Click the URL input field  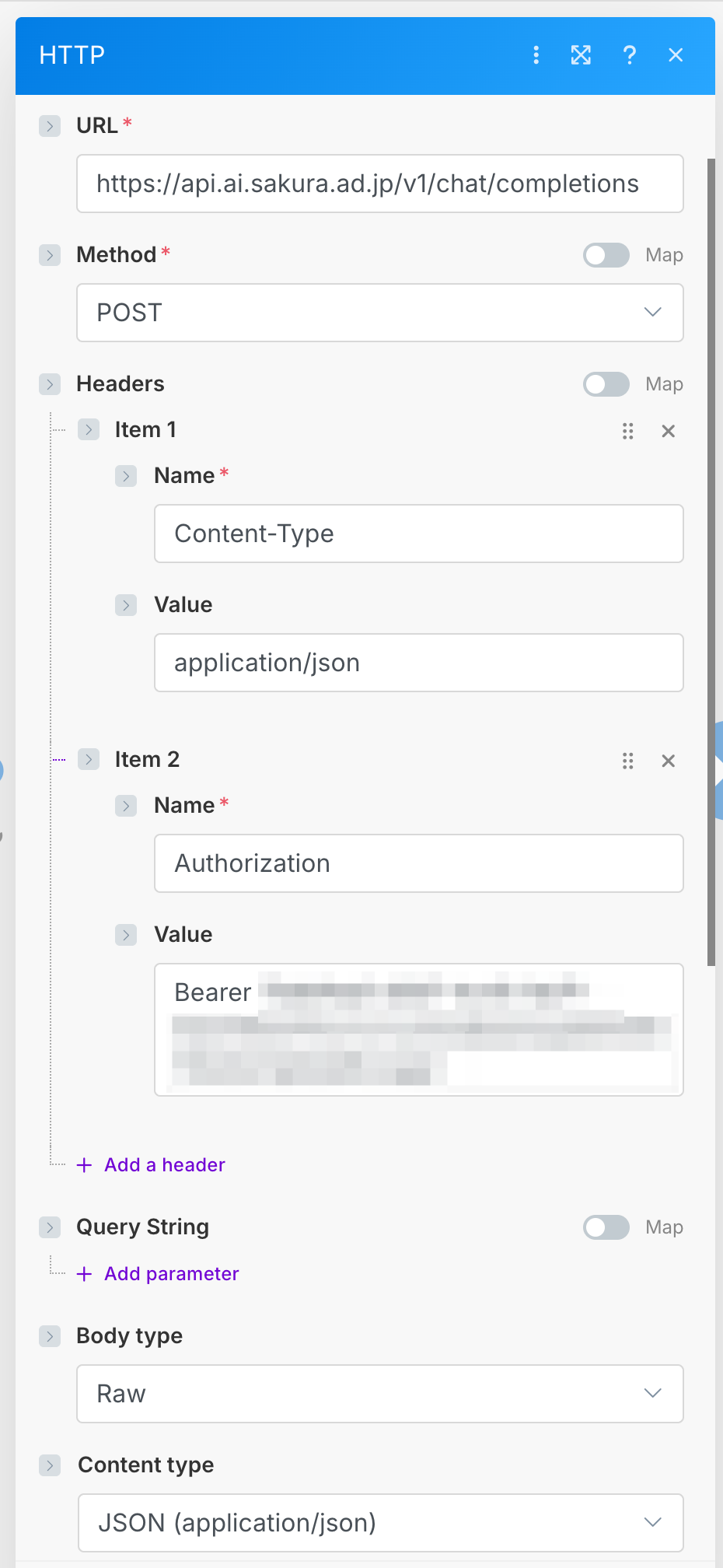[x=379, y=184]
